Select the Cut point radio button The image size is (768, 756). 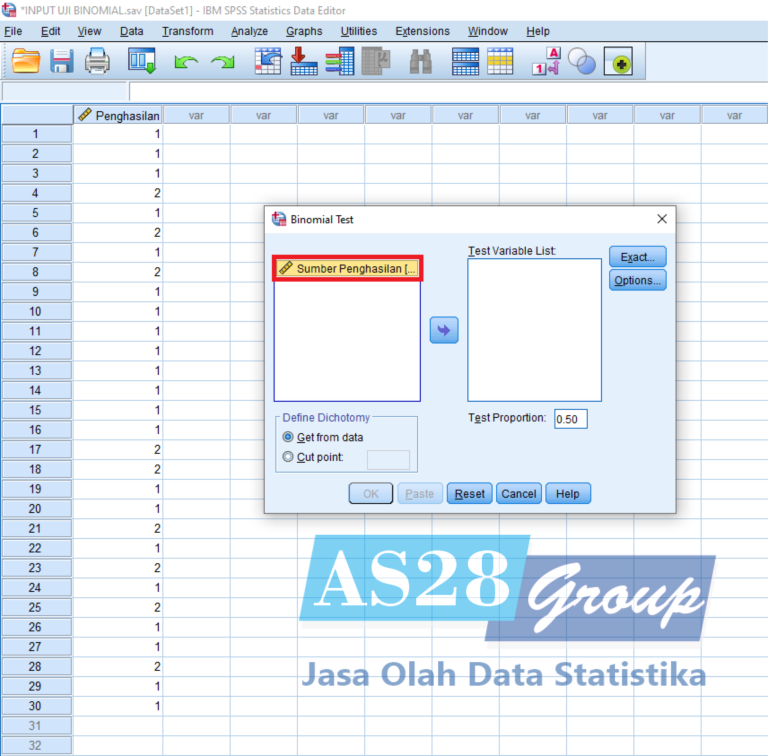click(x=289, y=457)
